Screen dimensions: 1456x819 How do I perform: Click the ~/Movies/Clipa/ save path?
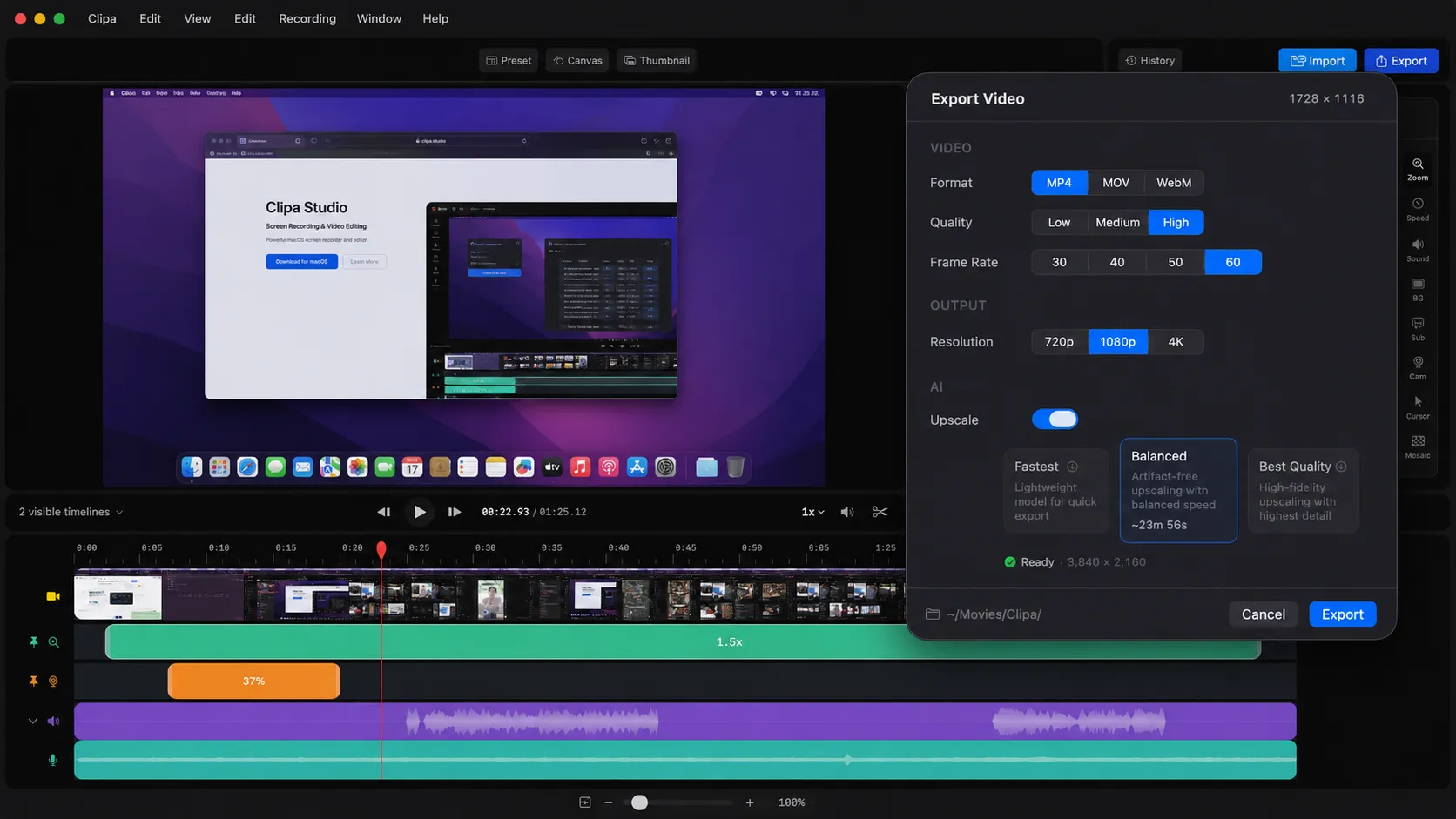994,614
